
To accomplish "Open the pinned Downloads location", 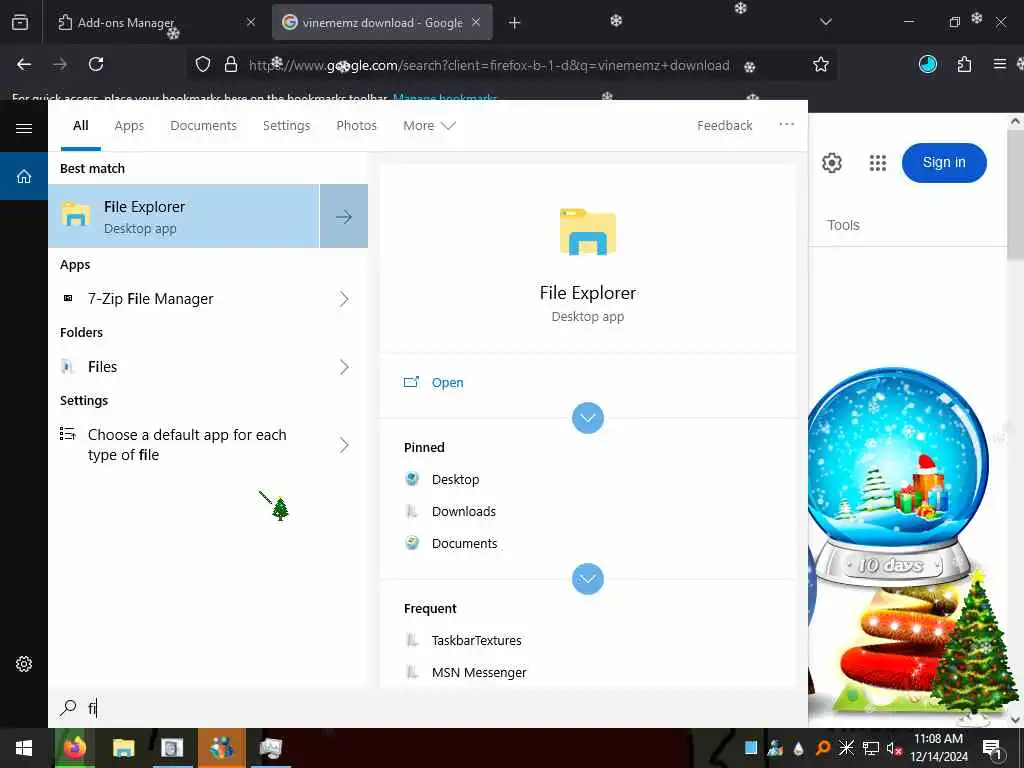I will tap(464, 511).
